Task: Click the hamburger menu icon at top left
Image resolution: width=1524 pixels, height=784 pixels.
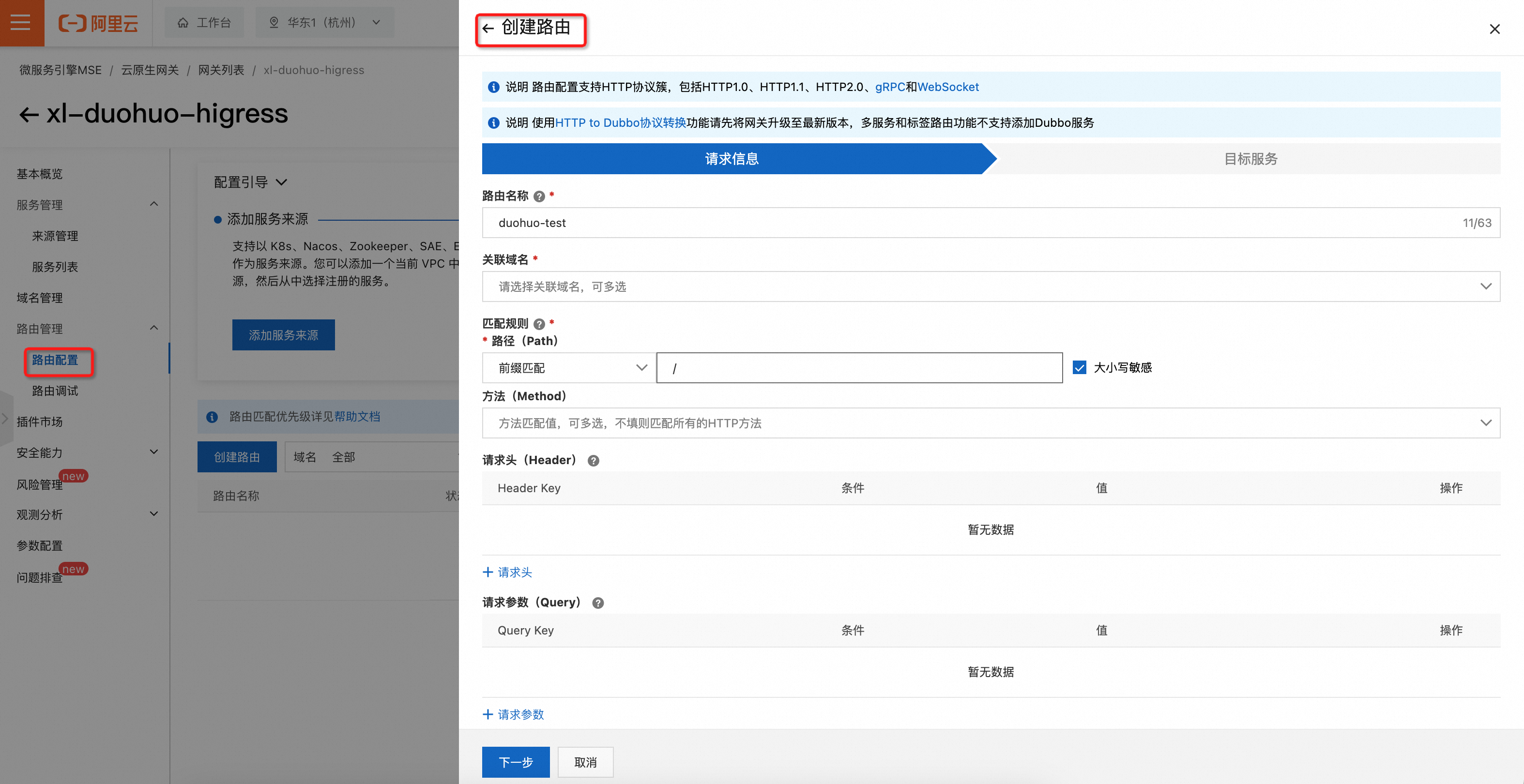Action: (x=21, y=22)
